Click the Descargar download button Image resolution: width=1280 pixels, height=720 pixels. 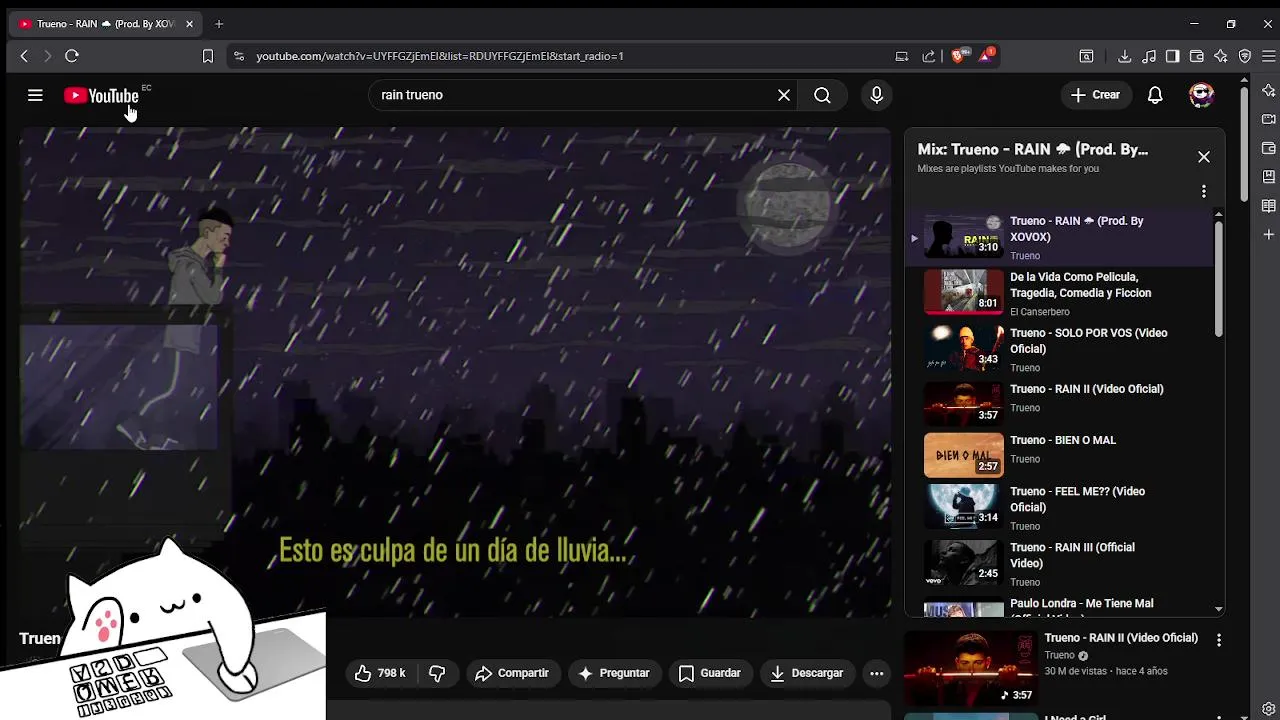click(x=807, y=673)
